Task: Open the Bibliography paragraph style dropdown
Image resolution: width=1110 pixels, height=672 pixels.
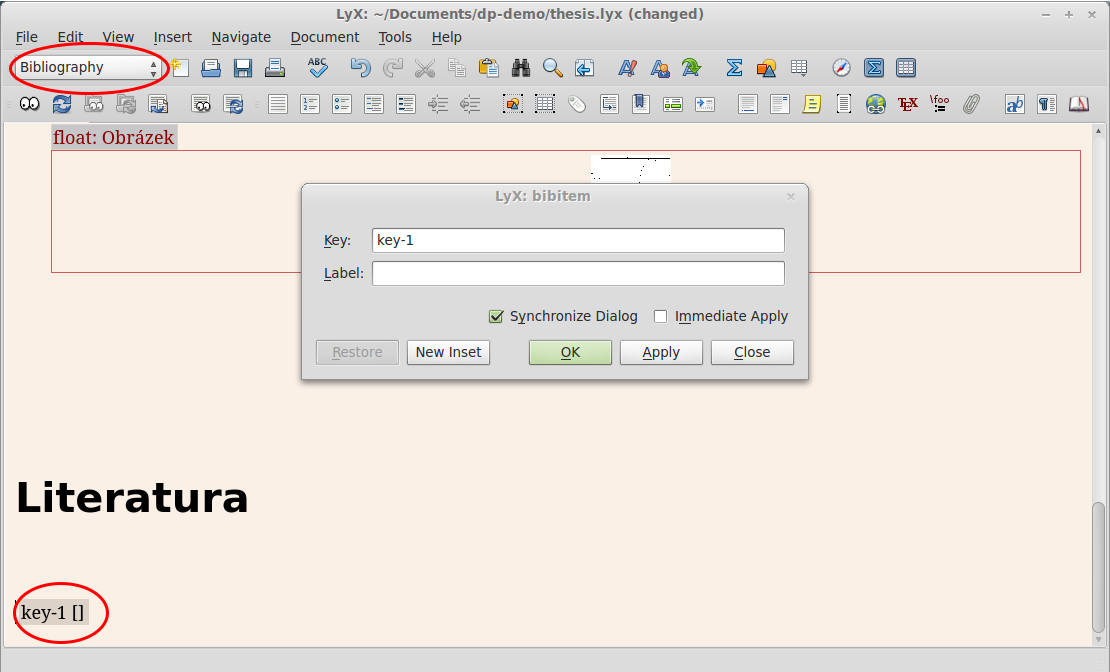Action: [87, 68]
